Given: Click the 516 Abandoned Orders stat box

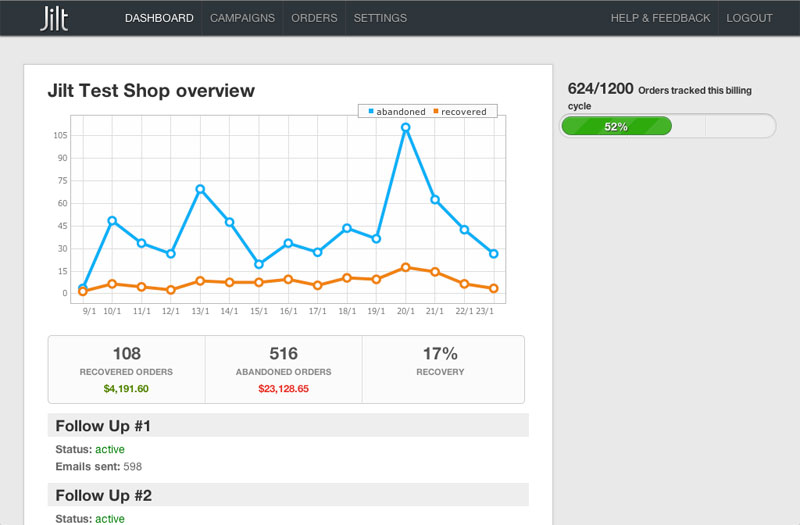Looking at the screenshot, I should [284, 369].
